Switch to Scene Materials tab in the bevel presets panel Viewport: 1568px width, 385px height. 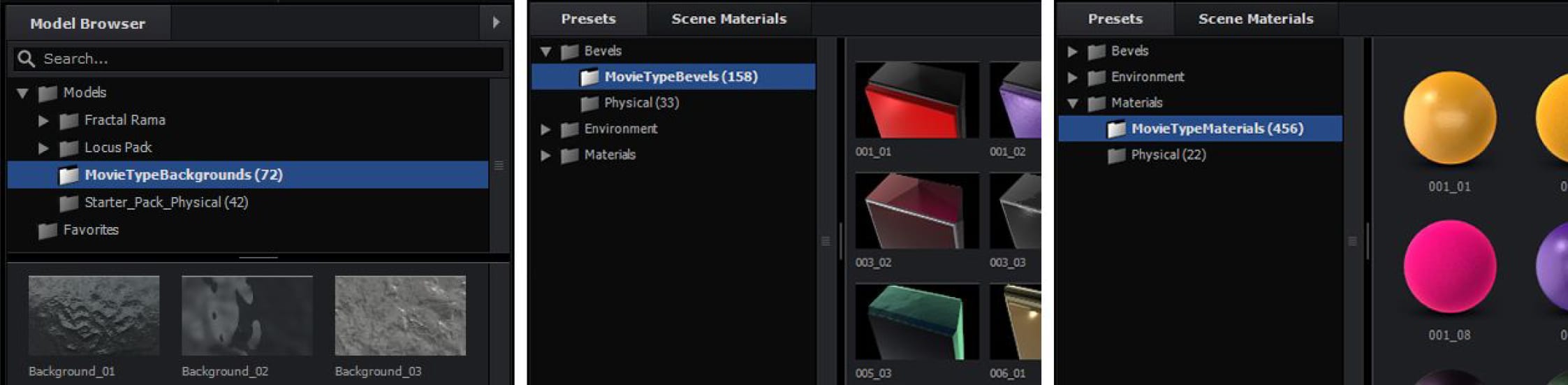[x=728, y=19]
